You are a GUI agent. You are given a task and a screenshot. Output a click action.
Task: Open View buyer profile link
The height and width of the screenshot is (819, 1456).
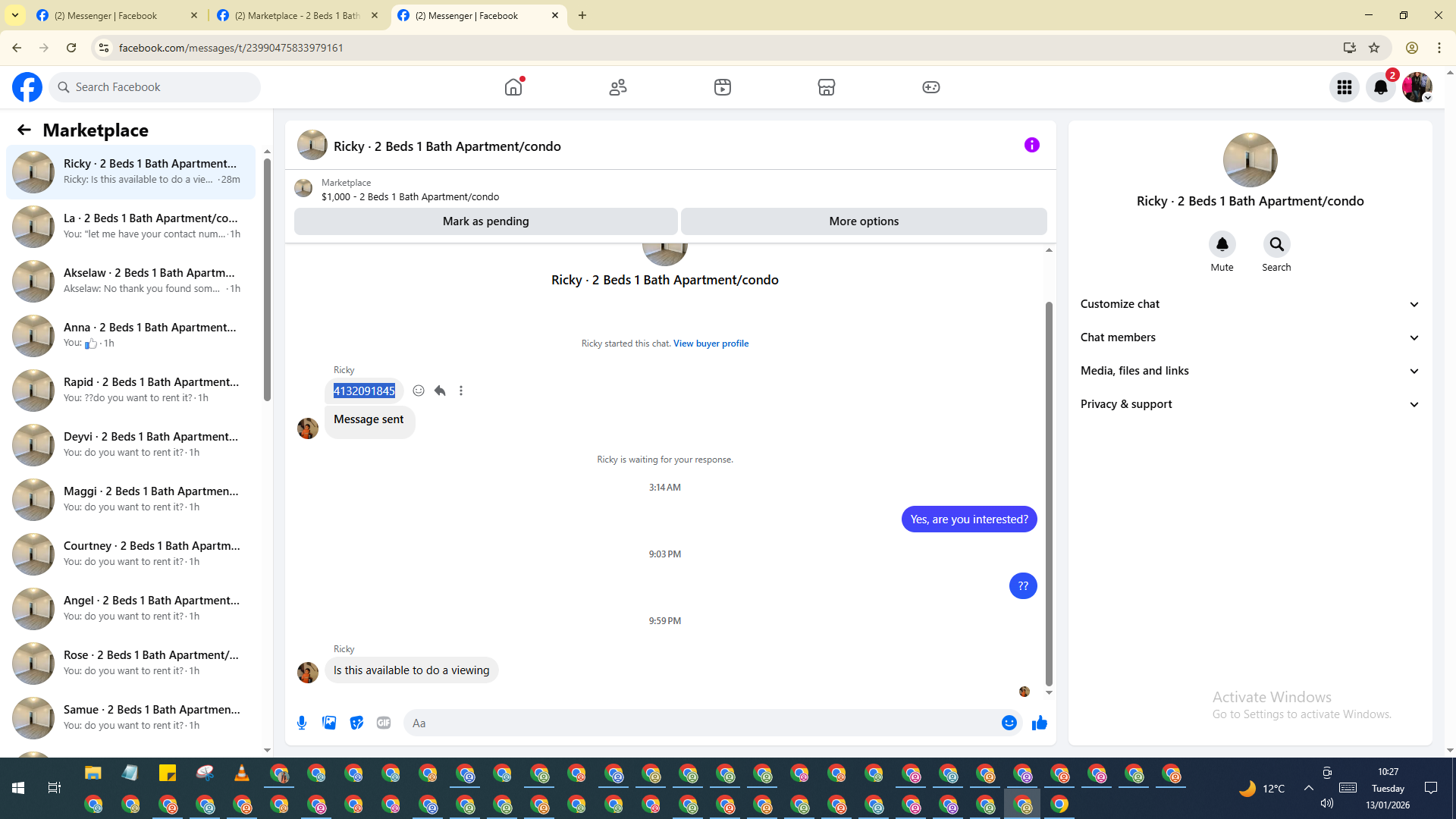point(711,344)
